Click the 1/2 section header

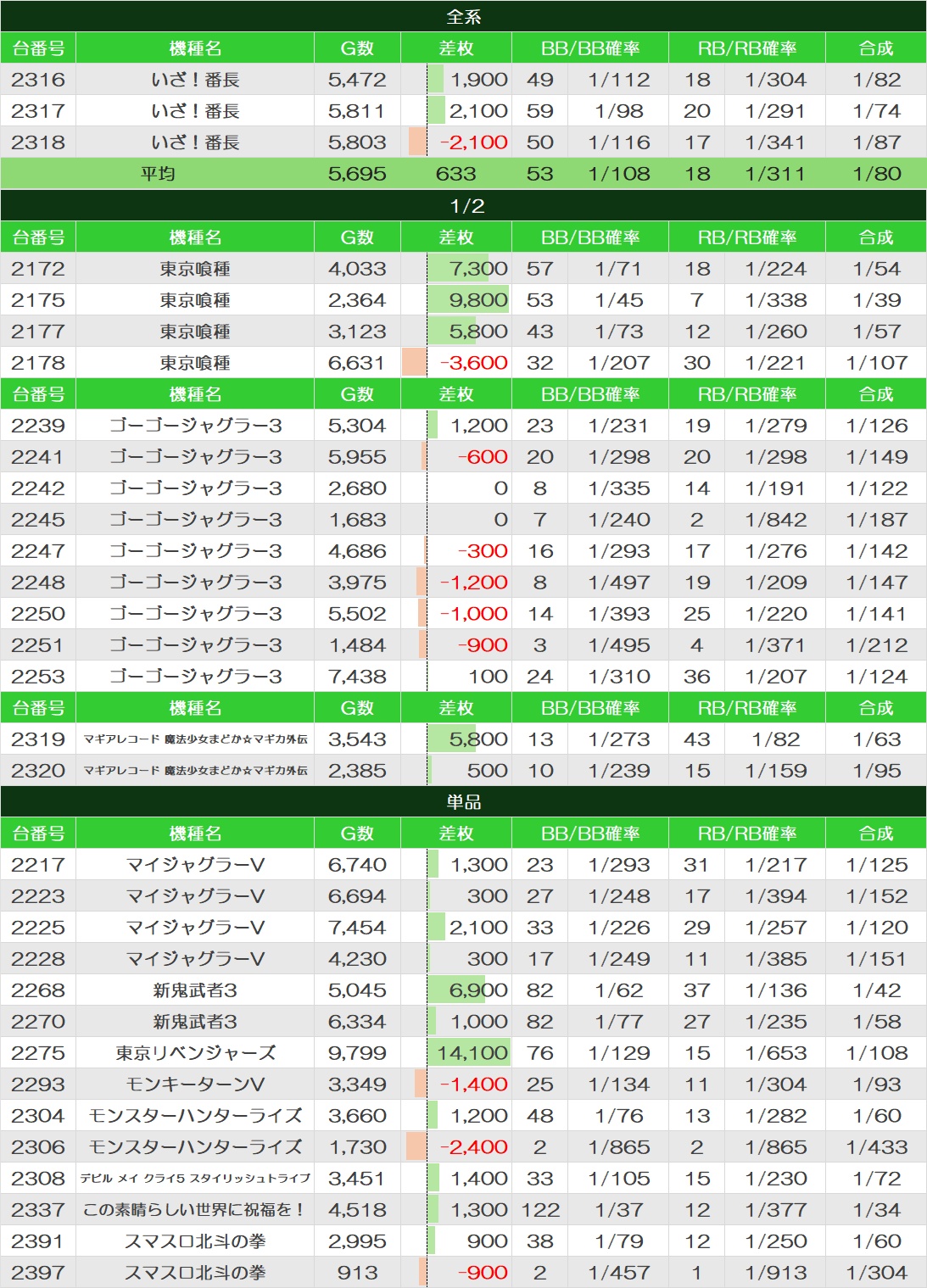pos(463,206)
